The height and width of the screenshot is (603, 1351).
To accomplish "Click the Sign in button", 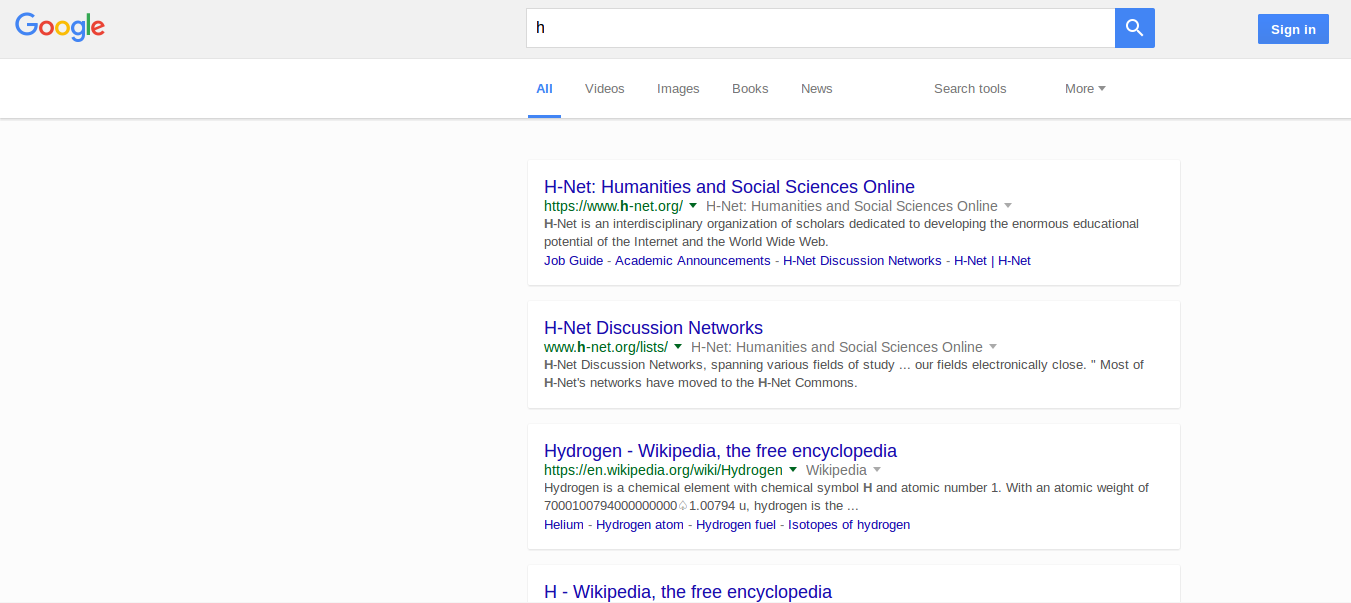I will pos(1293,29).
